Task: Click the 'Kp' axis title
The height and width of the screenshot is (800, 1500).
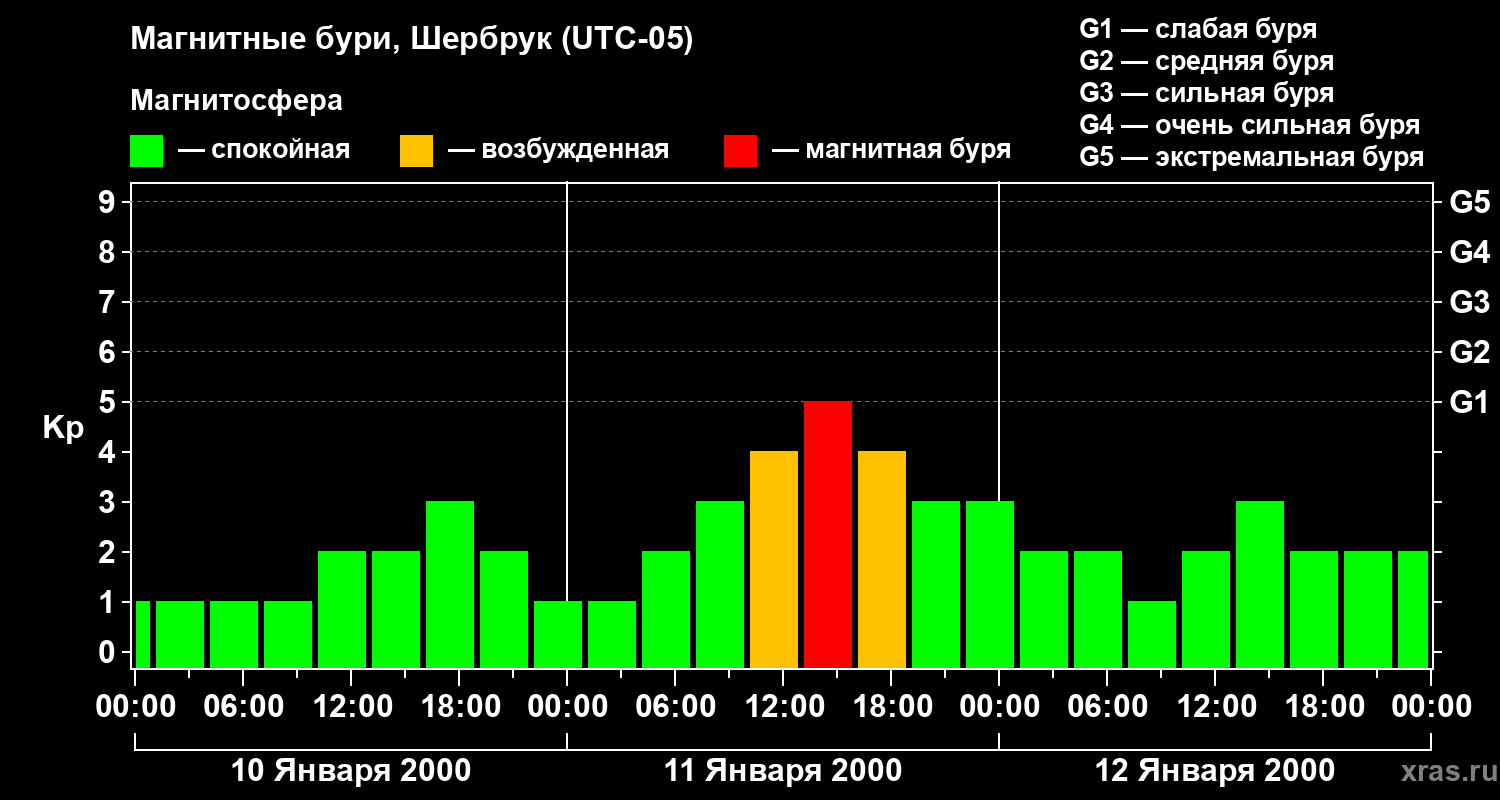Action: [x=63, y=428]
